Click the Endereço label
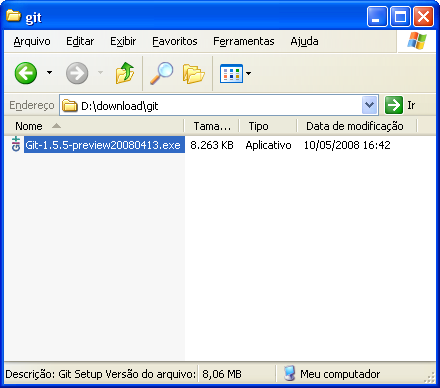440x388 pixels. (x=31, y=105)
